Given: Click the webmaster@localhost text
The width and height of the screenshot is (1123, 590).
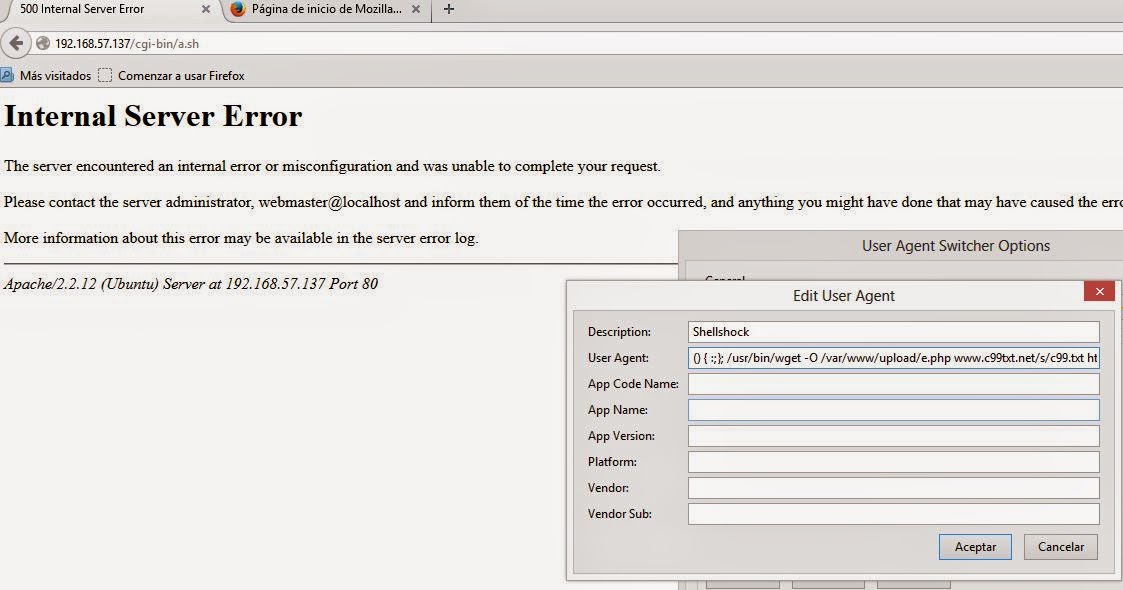Looking at the screenshot, I should [x=329, y=202].
